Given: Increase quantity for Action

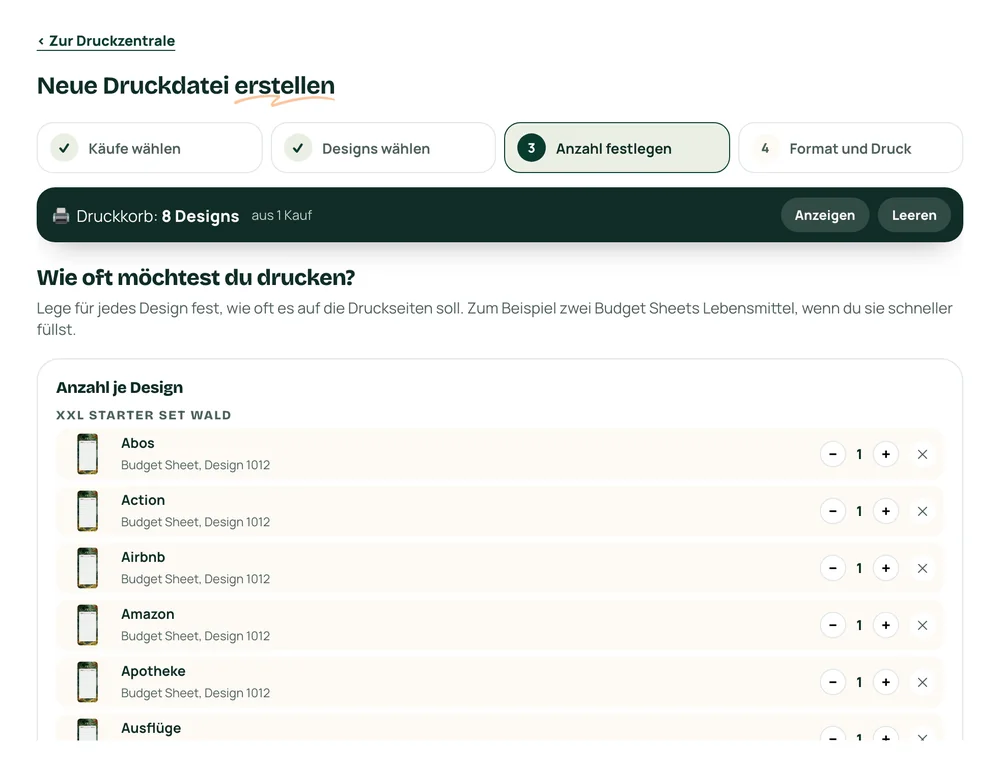Looking at the screenshot, I should 886,511.
